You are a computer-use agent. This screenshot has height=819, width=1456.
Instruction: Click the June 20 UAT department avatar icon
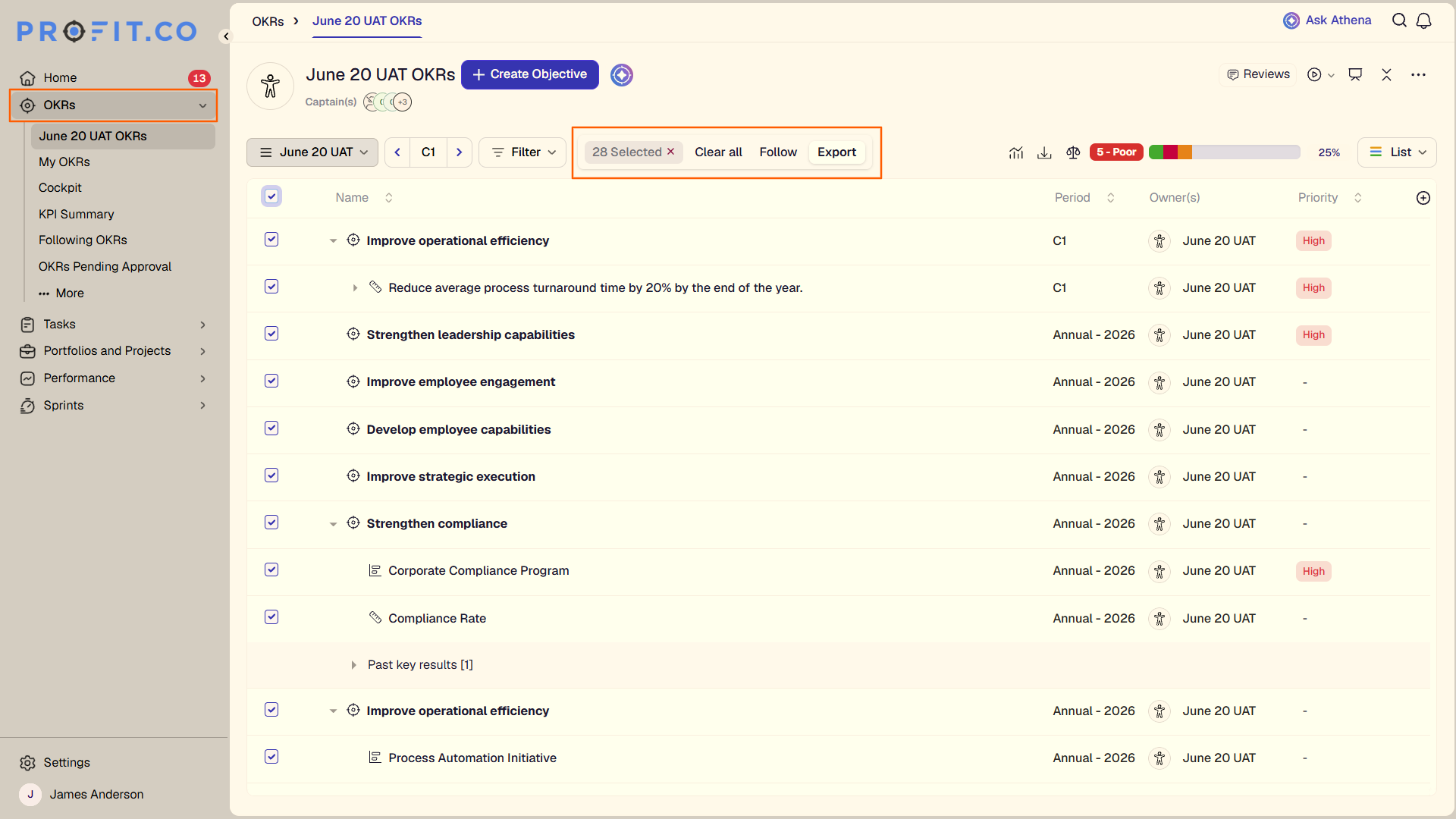270,86
